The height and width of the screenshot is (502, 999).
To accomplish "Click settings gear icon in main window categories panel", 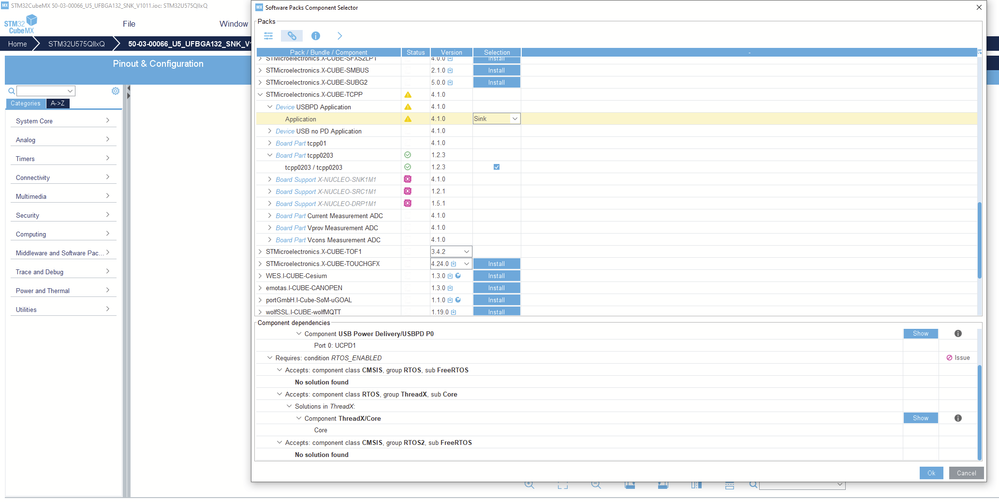I will click(115, 91).
